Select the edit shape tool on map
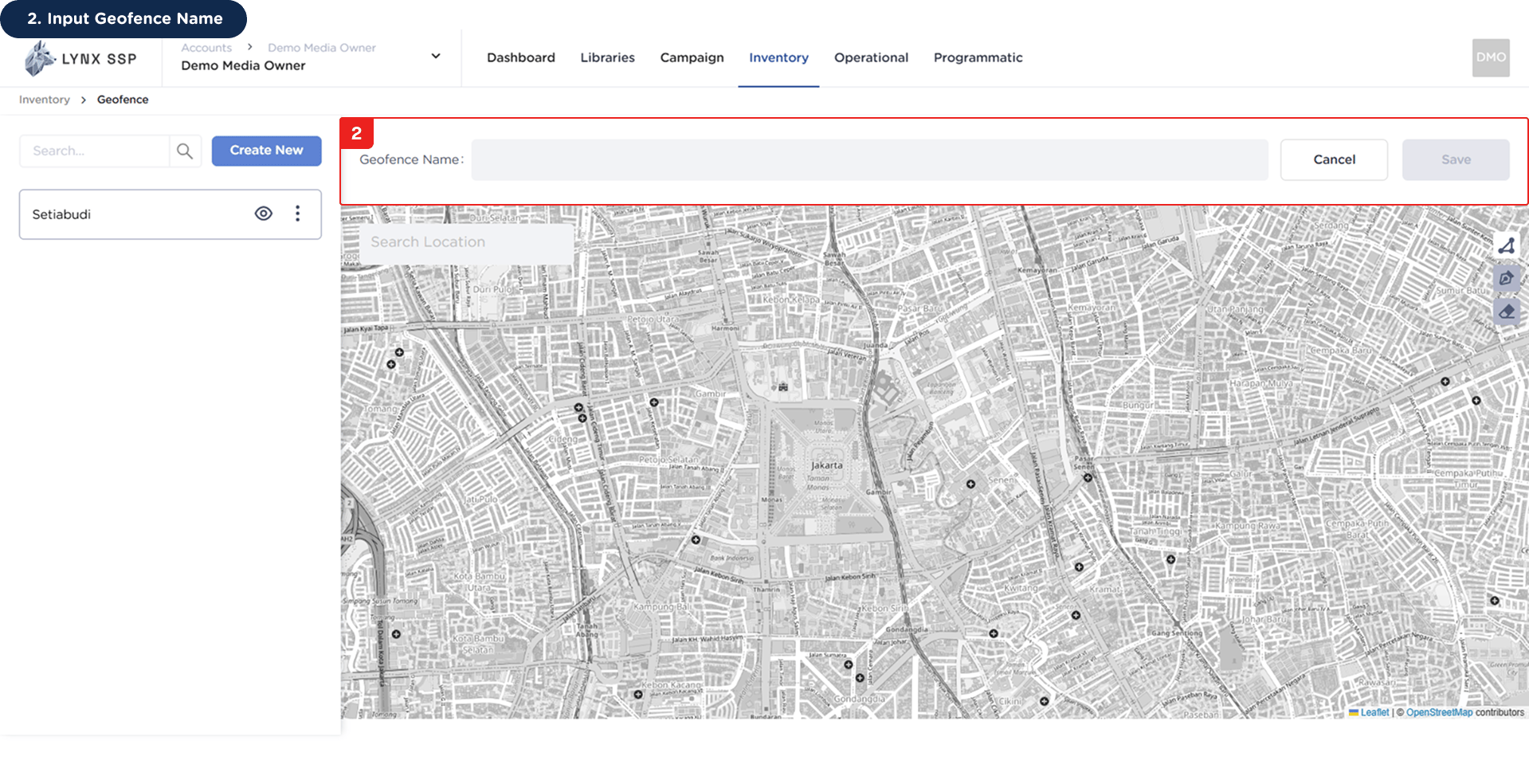The width and height of the screenshot is (1529, 784). [x=1506, y=278]
